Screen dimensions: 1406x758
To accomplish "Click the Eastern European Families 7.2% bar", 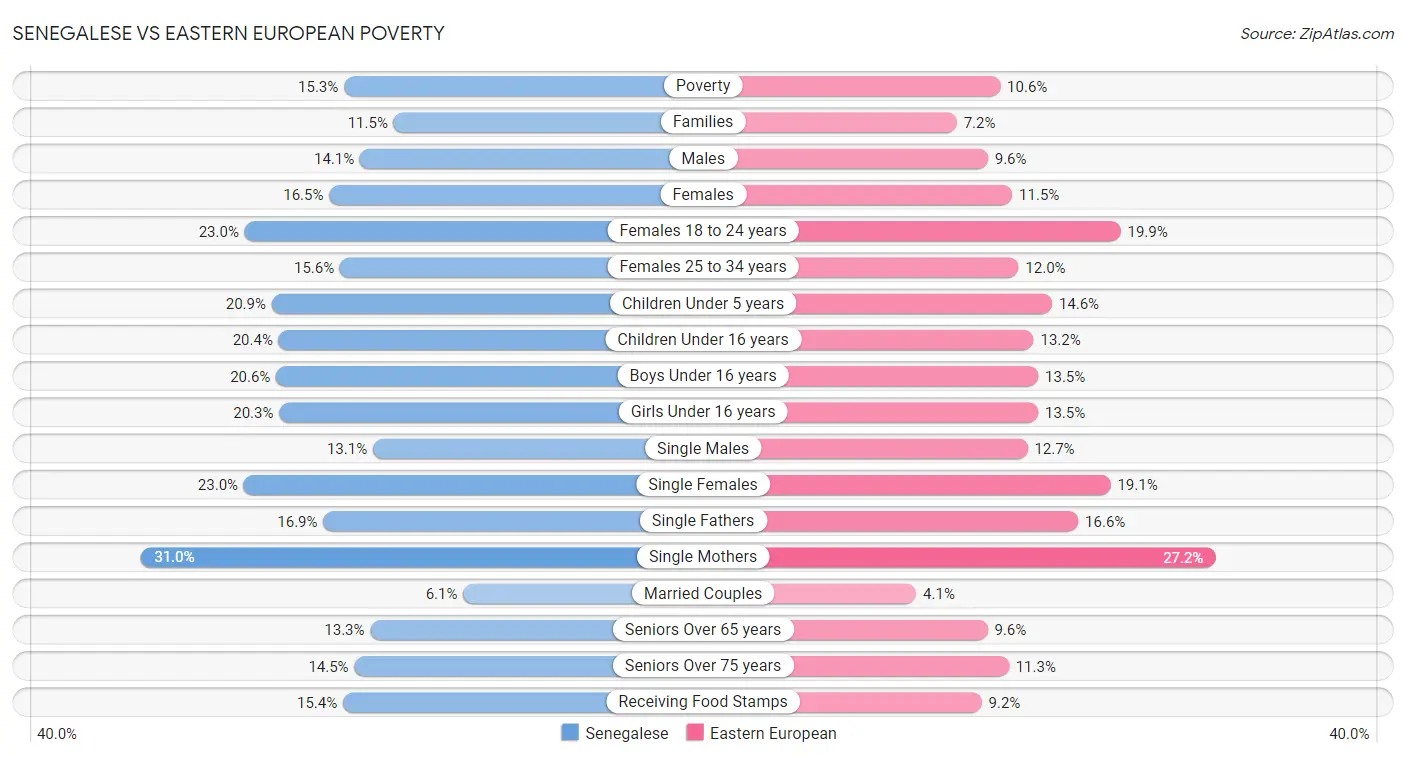I will [850, 122].
